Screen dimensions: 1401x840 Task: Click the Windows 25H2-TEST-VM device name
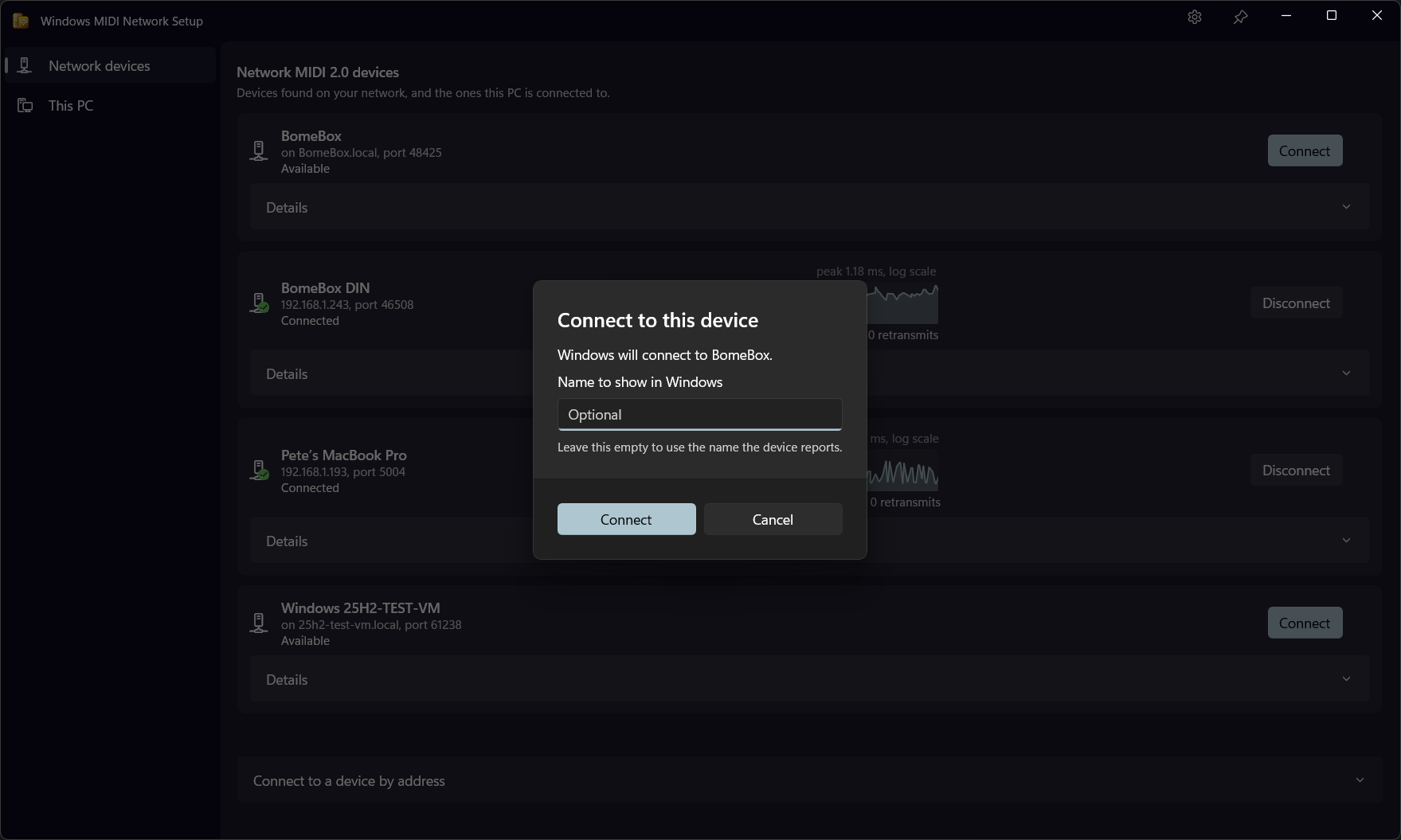pos(361,608)
